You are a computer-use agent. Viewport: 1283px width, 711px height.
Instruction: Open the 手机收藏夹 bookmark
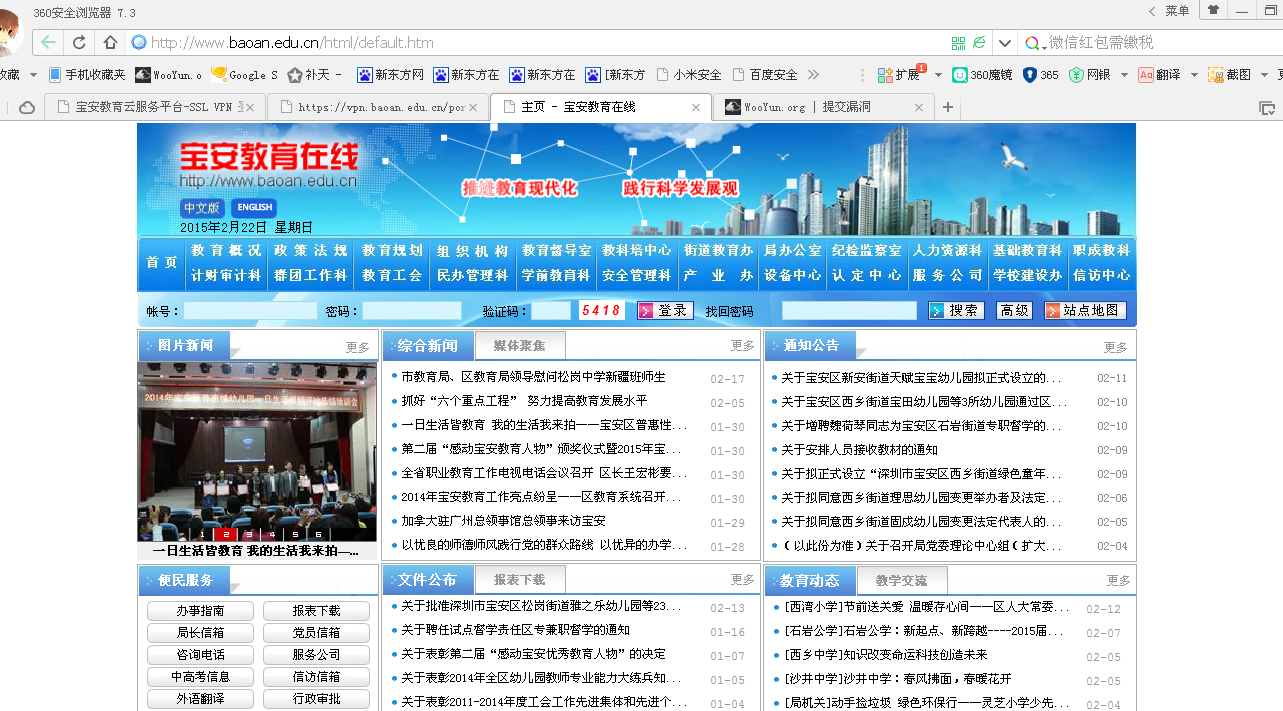pyautogui.click(x=85, y=75)
